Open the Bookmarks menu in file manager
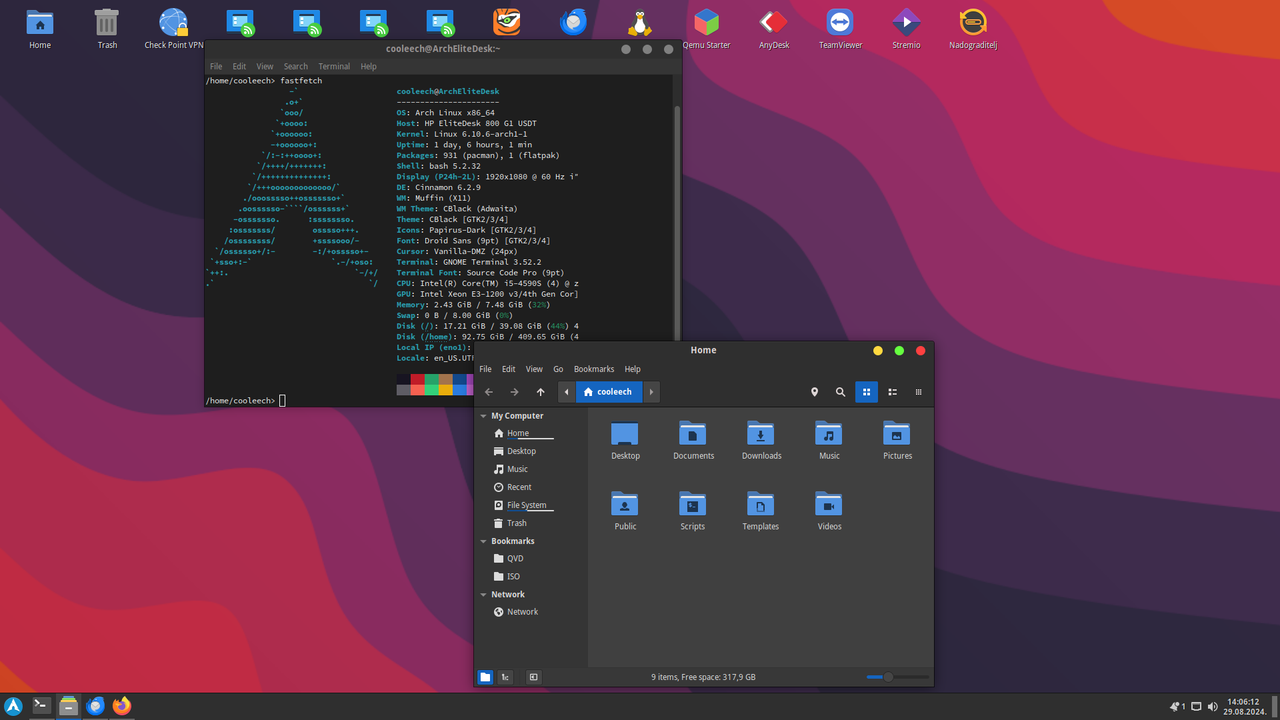The image size is (1280, 720). point(594,369)
